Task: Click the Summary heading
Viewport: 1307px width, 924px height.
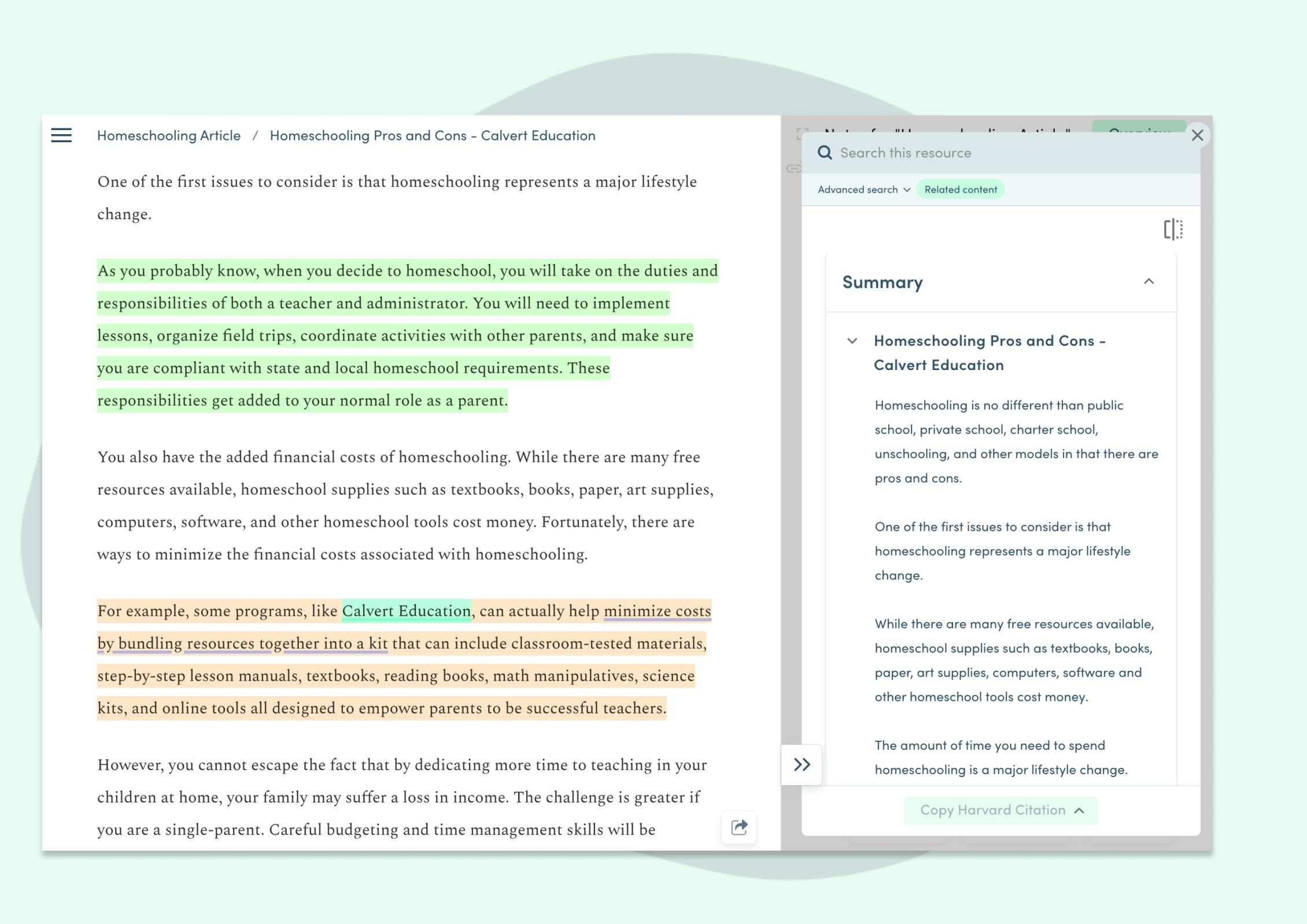Action: [x=883, y=282]
